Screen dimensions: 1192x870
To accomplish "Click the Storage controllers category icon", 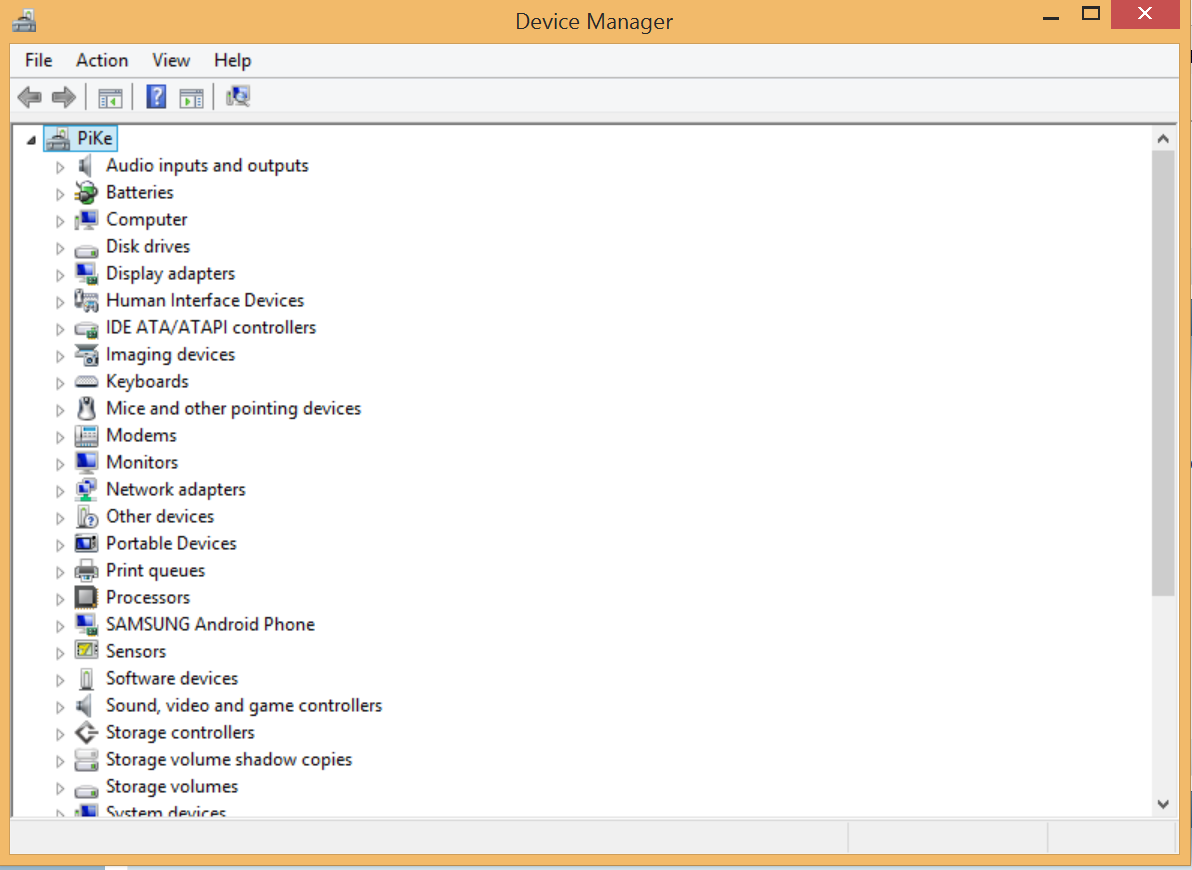I will (86, 732).
